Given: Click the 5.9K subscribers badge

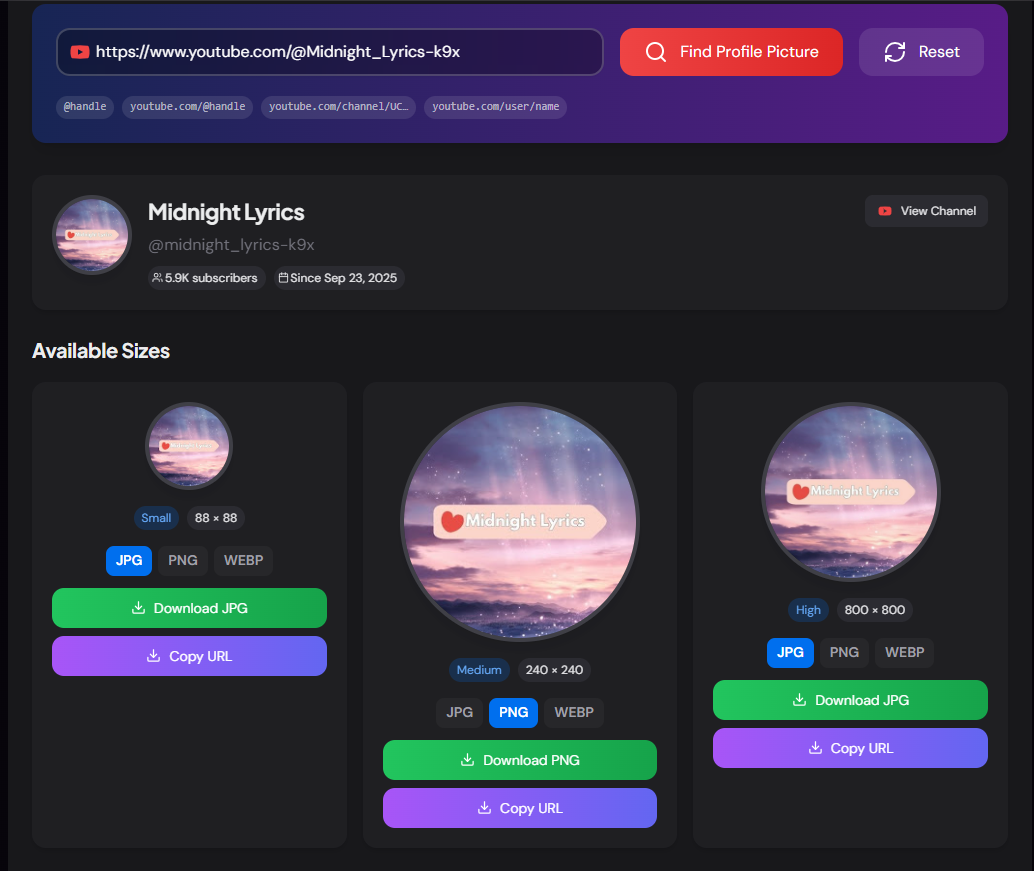Looking at the screenshot, I should coord(206,278).
